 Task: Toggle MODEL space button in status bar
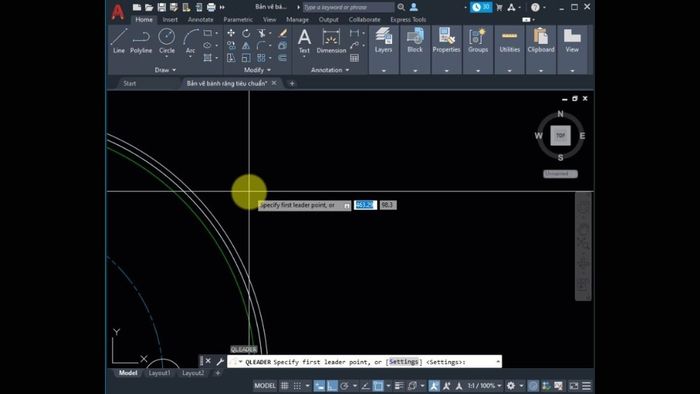(265, 386)
